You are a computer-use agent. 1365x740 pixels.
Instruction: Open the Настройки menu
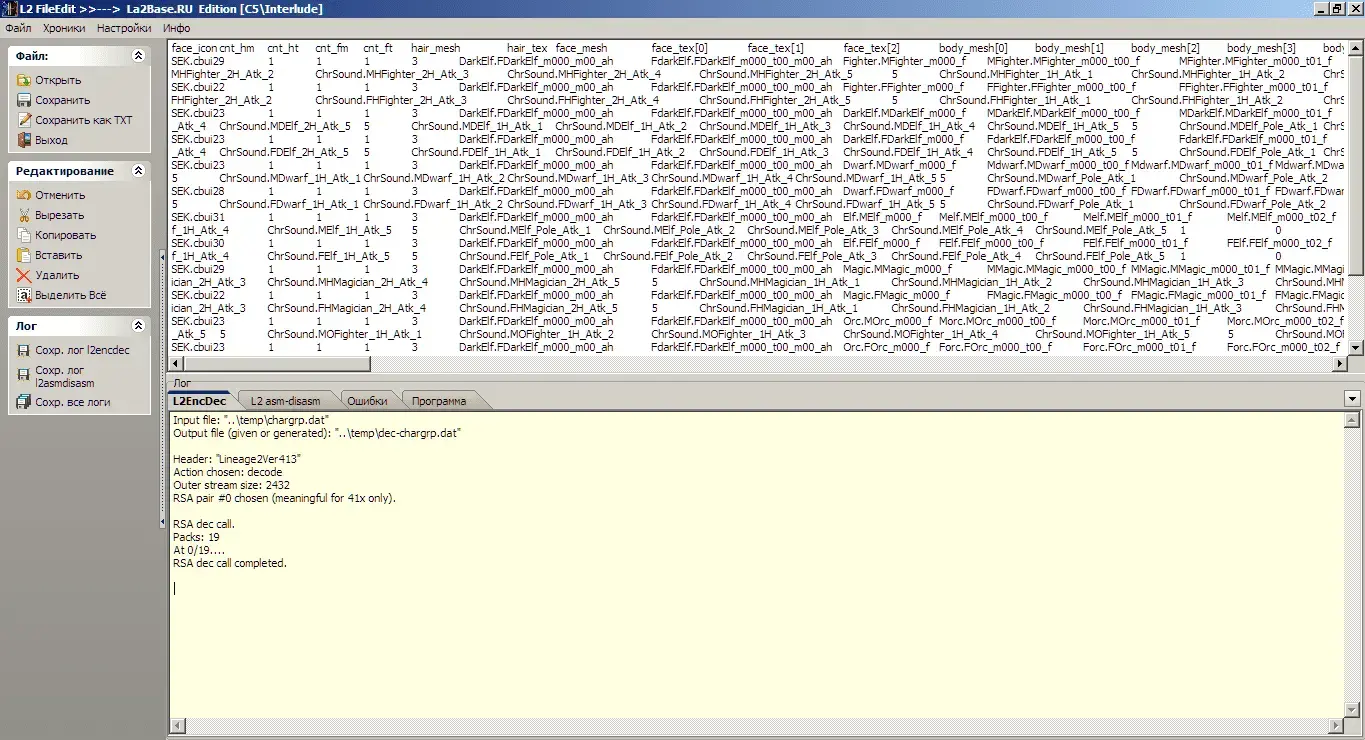pyautogui.click(x=124, y=28)
